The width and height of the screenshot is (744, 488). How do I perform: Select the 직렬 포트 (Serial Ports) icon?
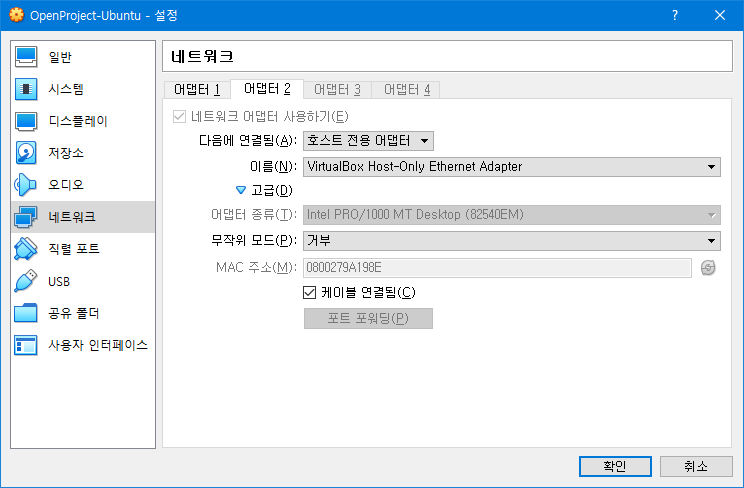(x=26, y=249)
